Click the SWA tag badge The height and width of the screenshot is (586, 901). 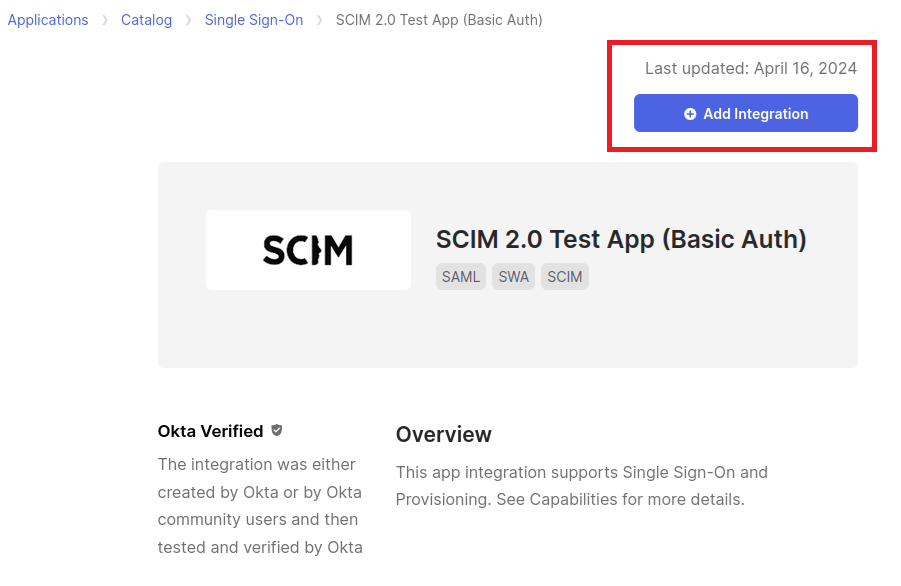513,277
